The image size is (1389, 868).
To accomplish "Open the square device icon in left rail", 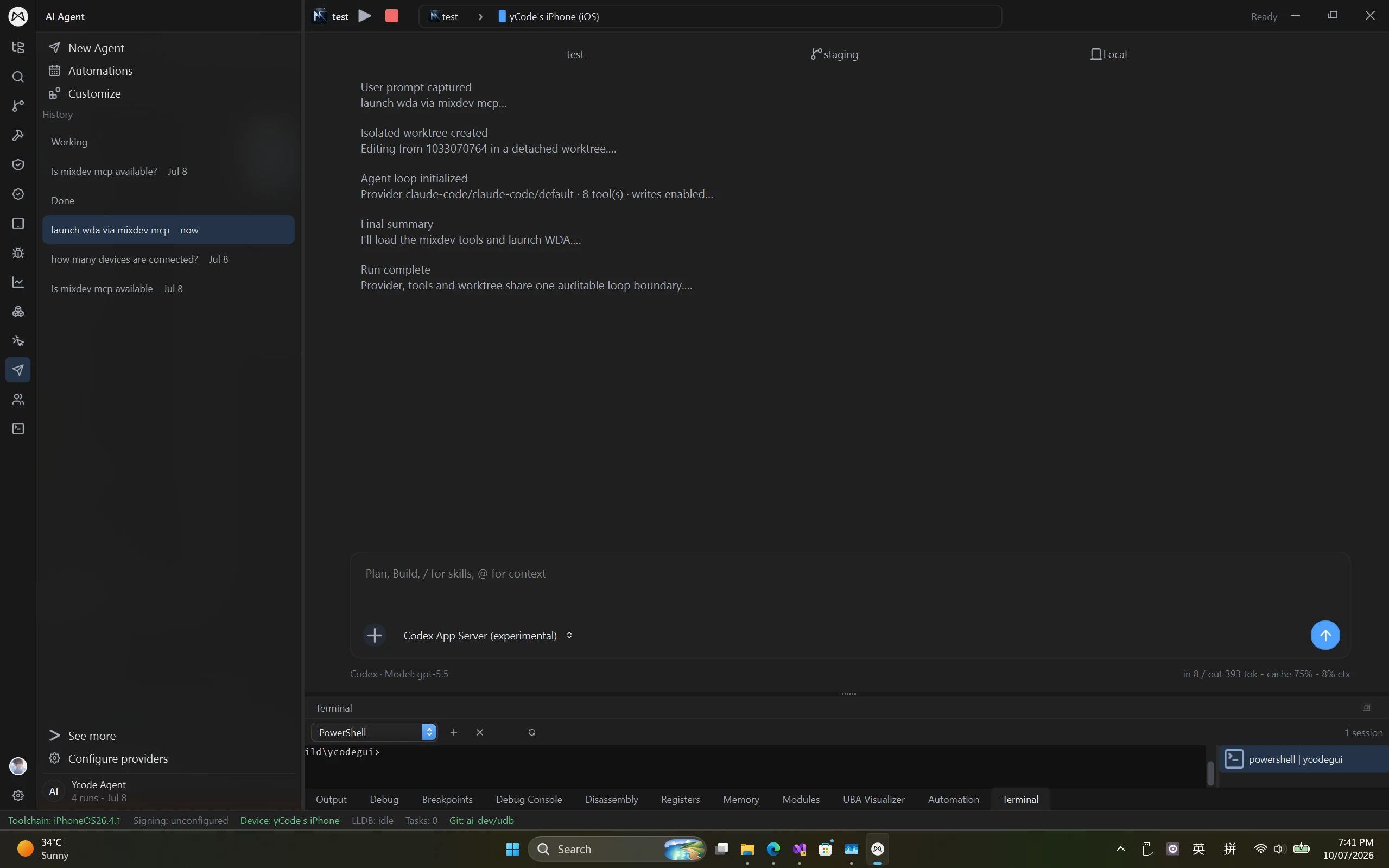I will pyautogui.click(x=18, y=223).
